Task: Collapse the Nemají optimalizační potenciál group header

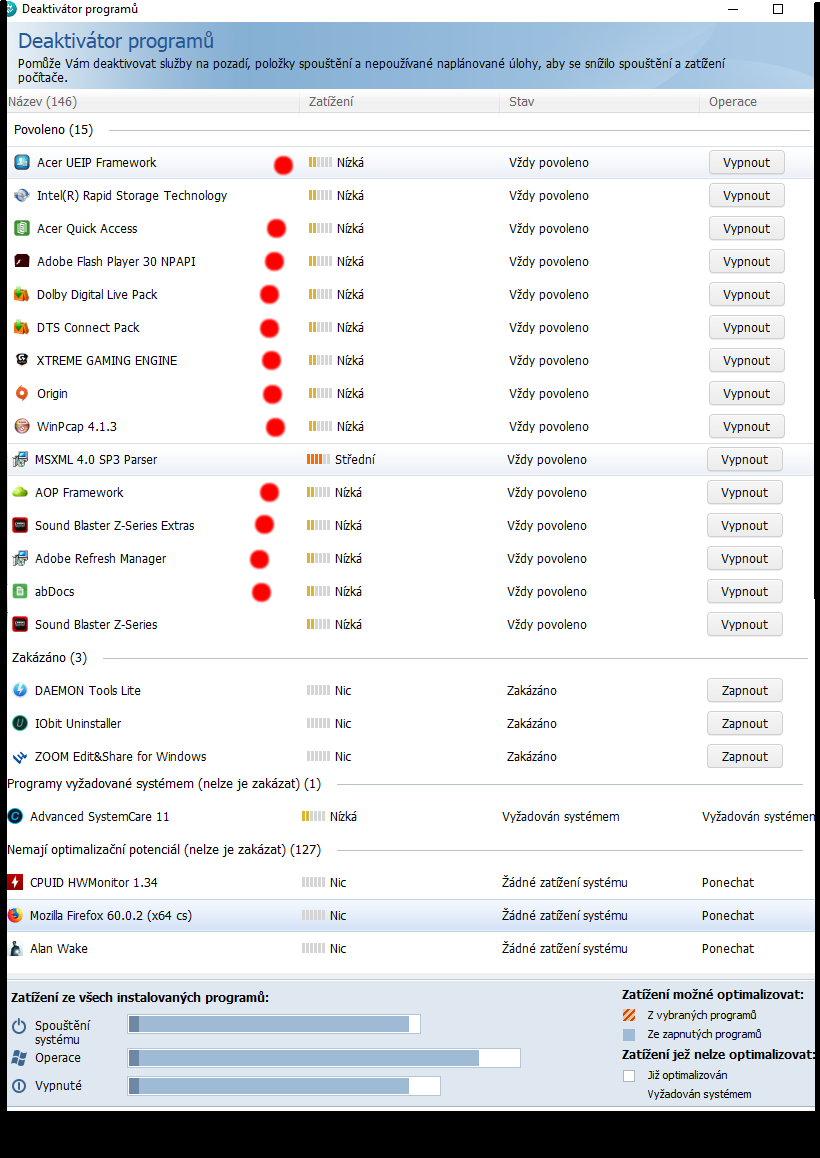Action: (x=164, y=849)
